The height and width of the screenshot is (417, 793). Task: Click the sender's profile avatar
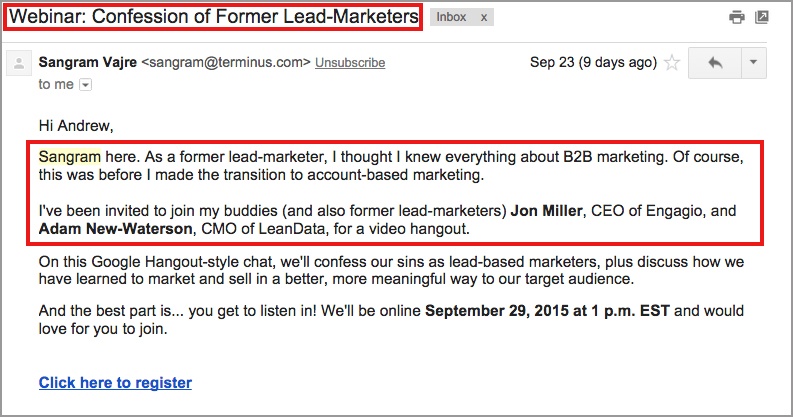(x=17, y=64)
